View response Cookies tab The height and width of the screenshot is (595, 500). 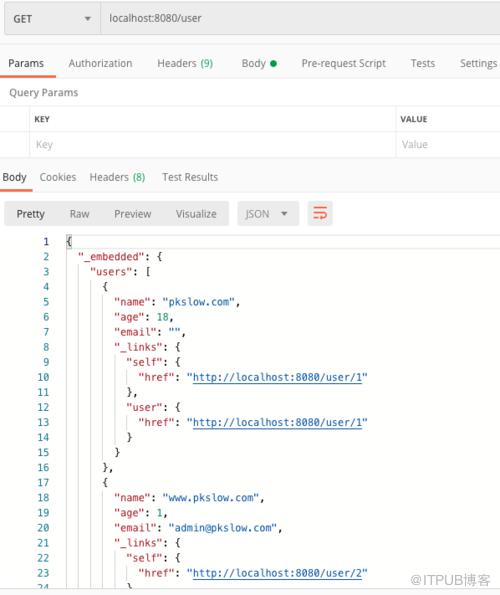[58, 177]
